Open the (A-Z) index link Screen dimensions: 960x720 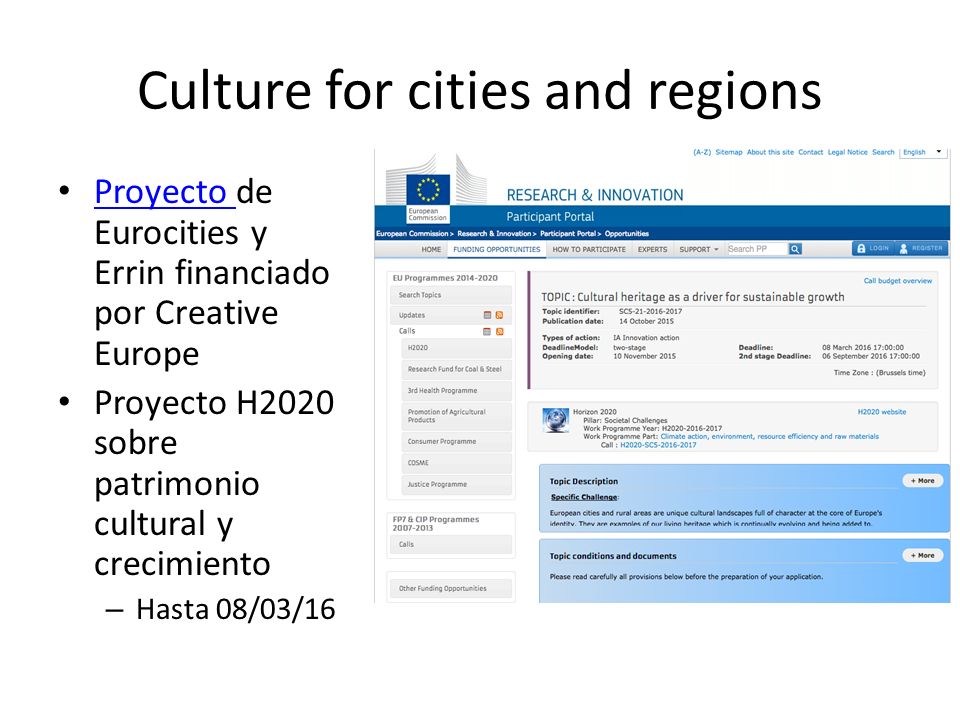[x=702, y=152]
